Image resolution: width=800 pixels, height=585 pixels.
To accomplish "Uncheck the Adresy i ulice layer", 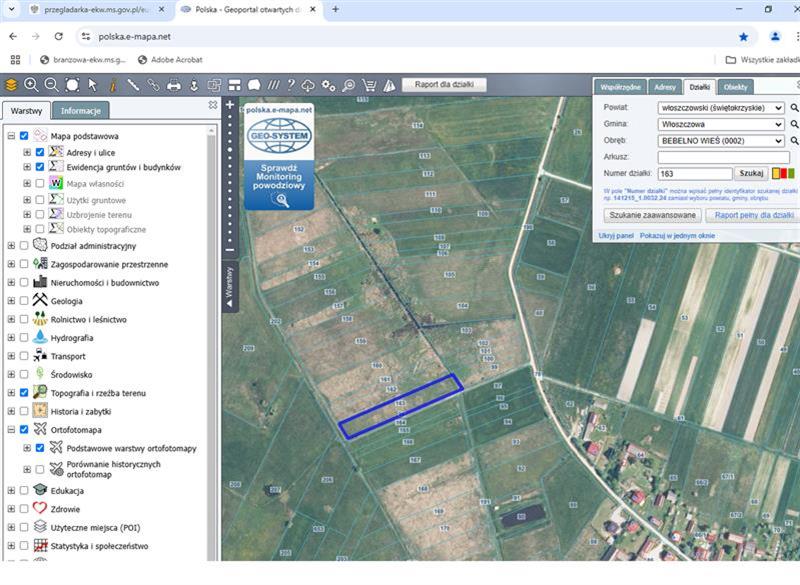I will click(41, 152).
